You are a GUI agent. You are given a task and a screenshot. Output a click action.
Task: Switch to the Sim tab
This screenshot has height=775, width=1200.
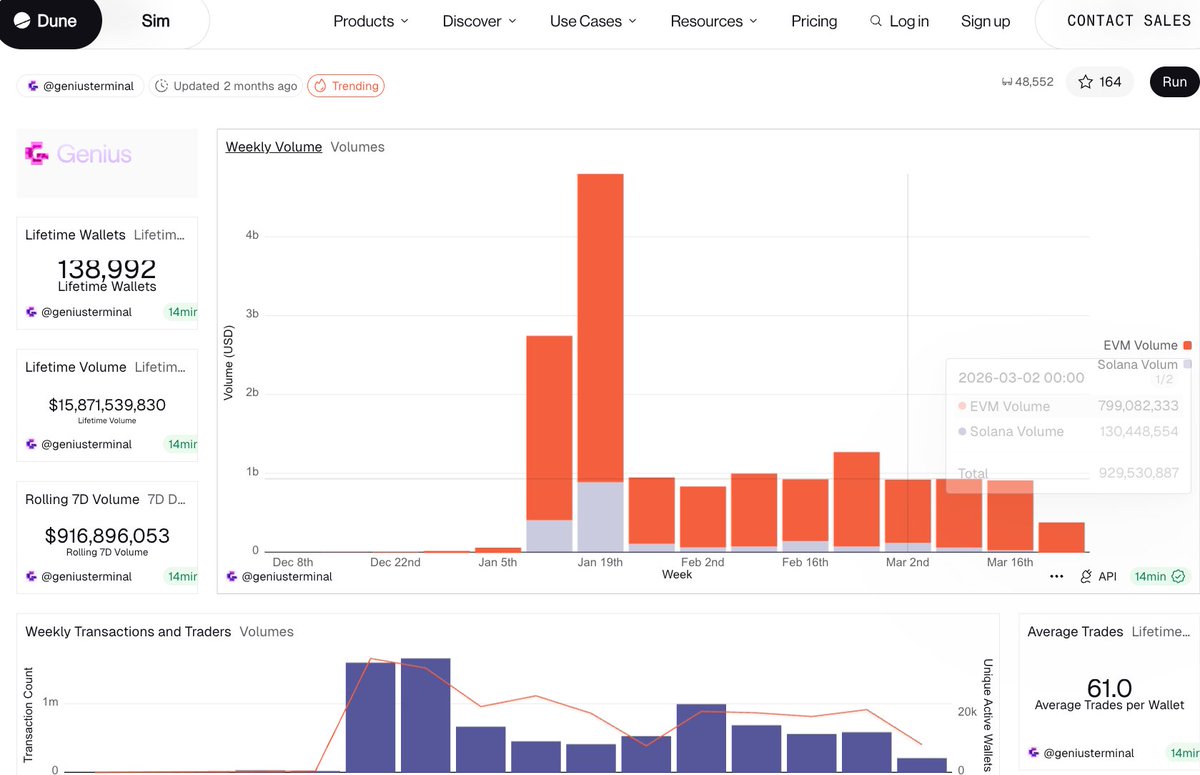[155, 21]
